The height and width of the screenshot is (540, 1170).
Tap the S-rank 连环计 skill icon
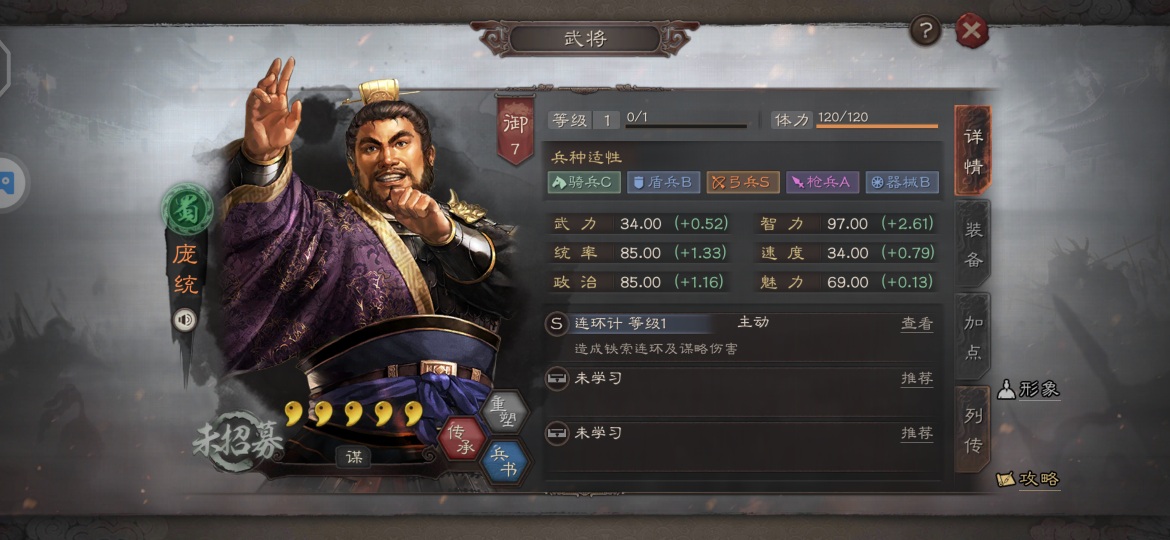(556, 324)
